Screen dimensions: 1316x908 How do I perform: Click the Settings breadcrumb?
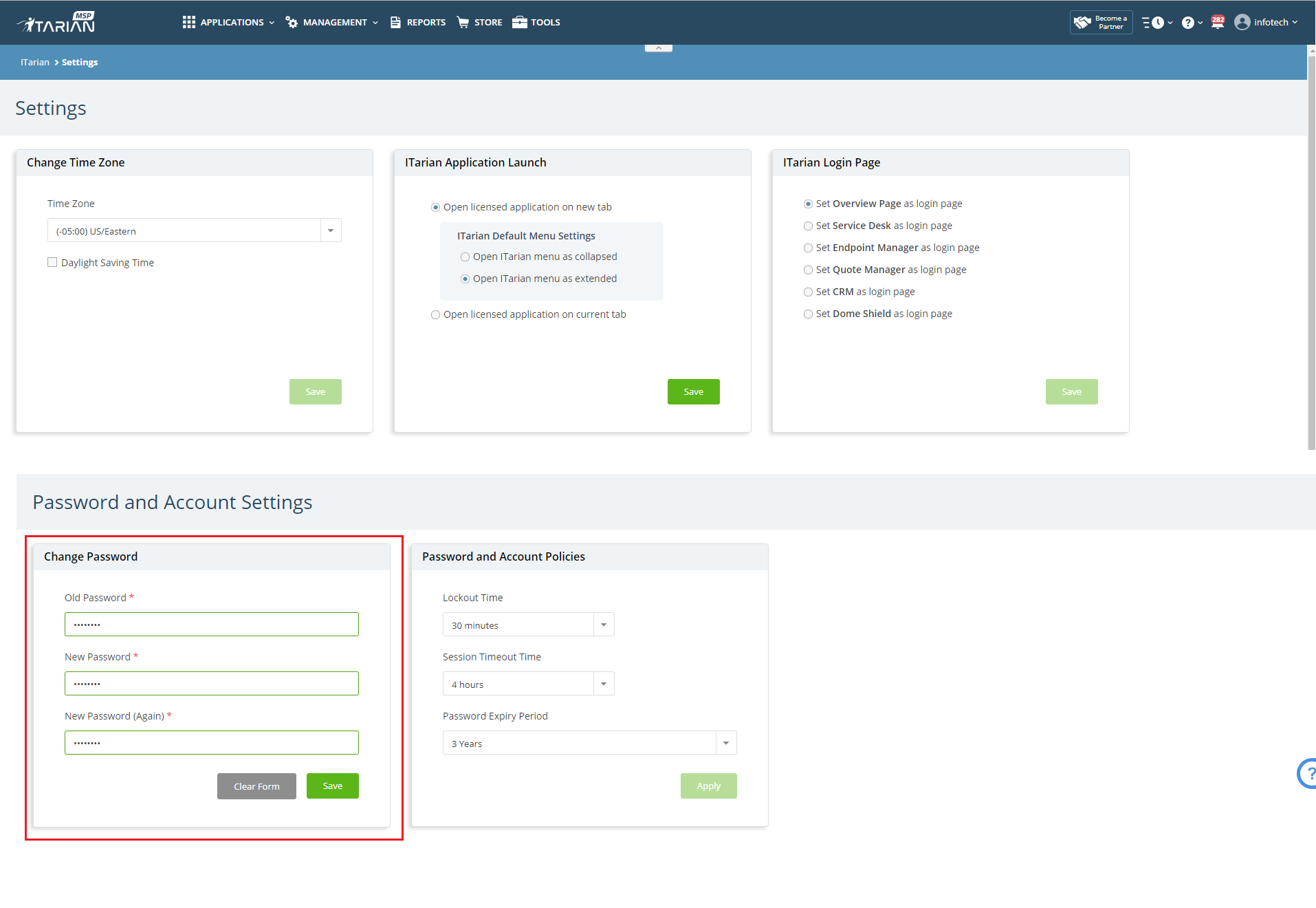click(80, 62)
